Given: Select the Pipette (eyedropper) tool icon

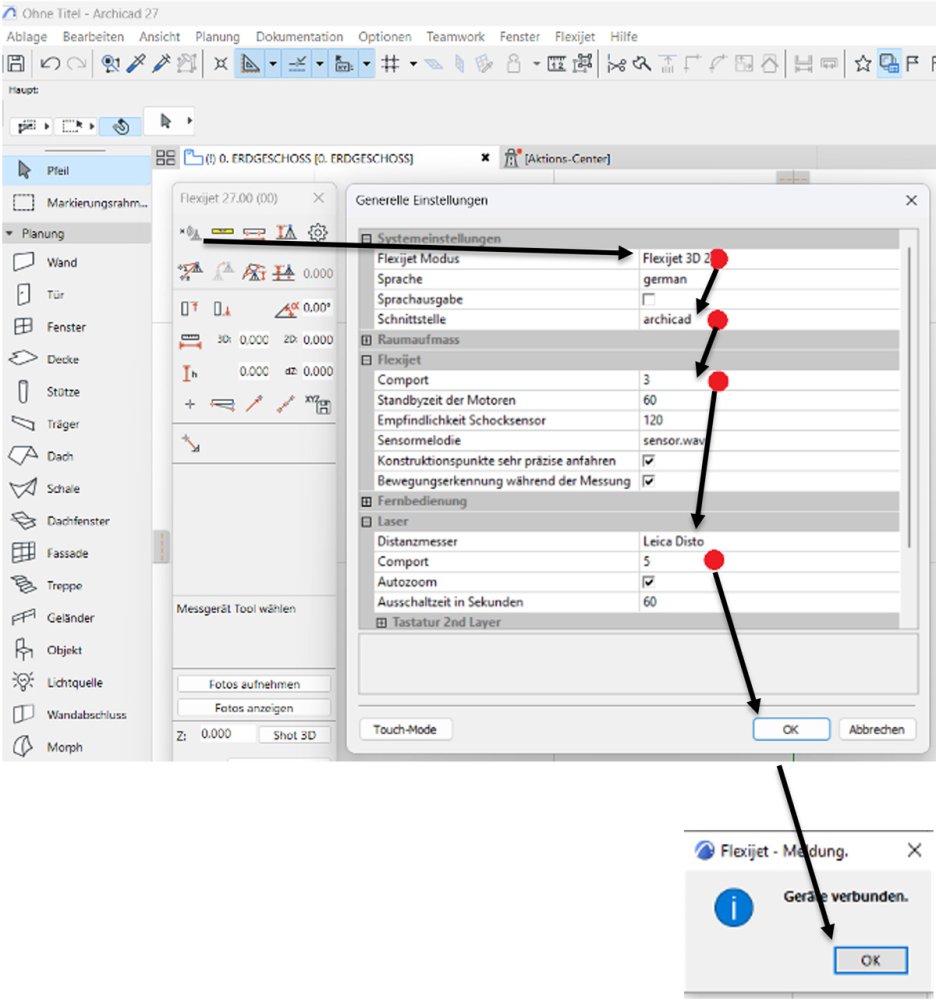Looking at the screenshot, I should (x=136, y=64).
